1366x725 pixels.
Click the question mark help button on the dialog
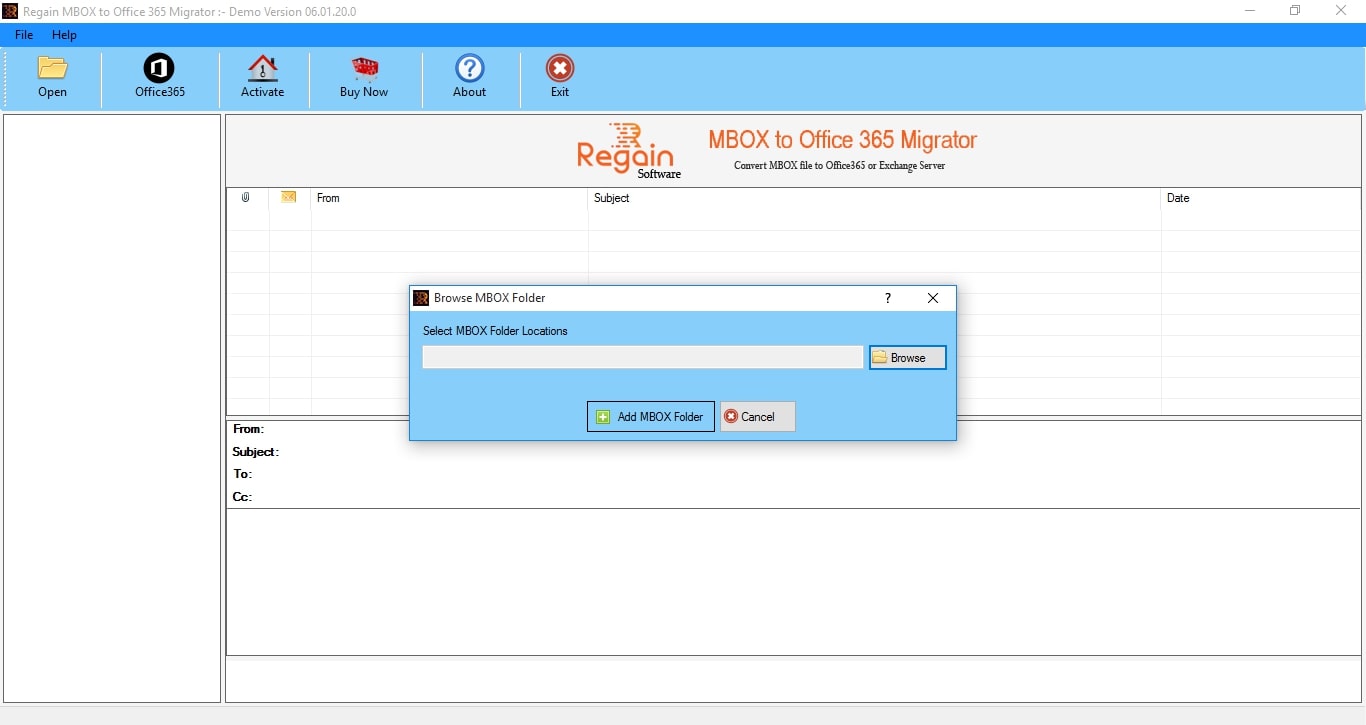888,298
